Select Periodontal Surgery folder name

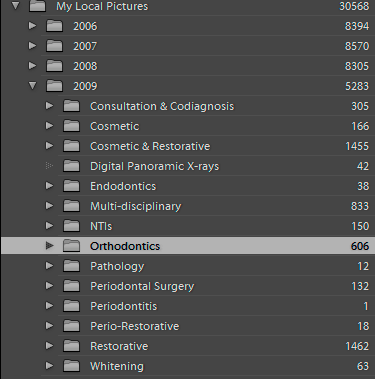(x=142, y=286)
